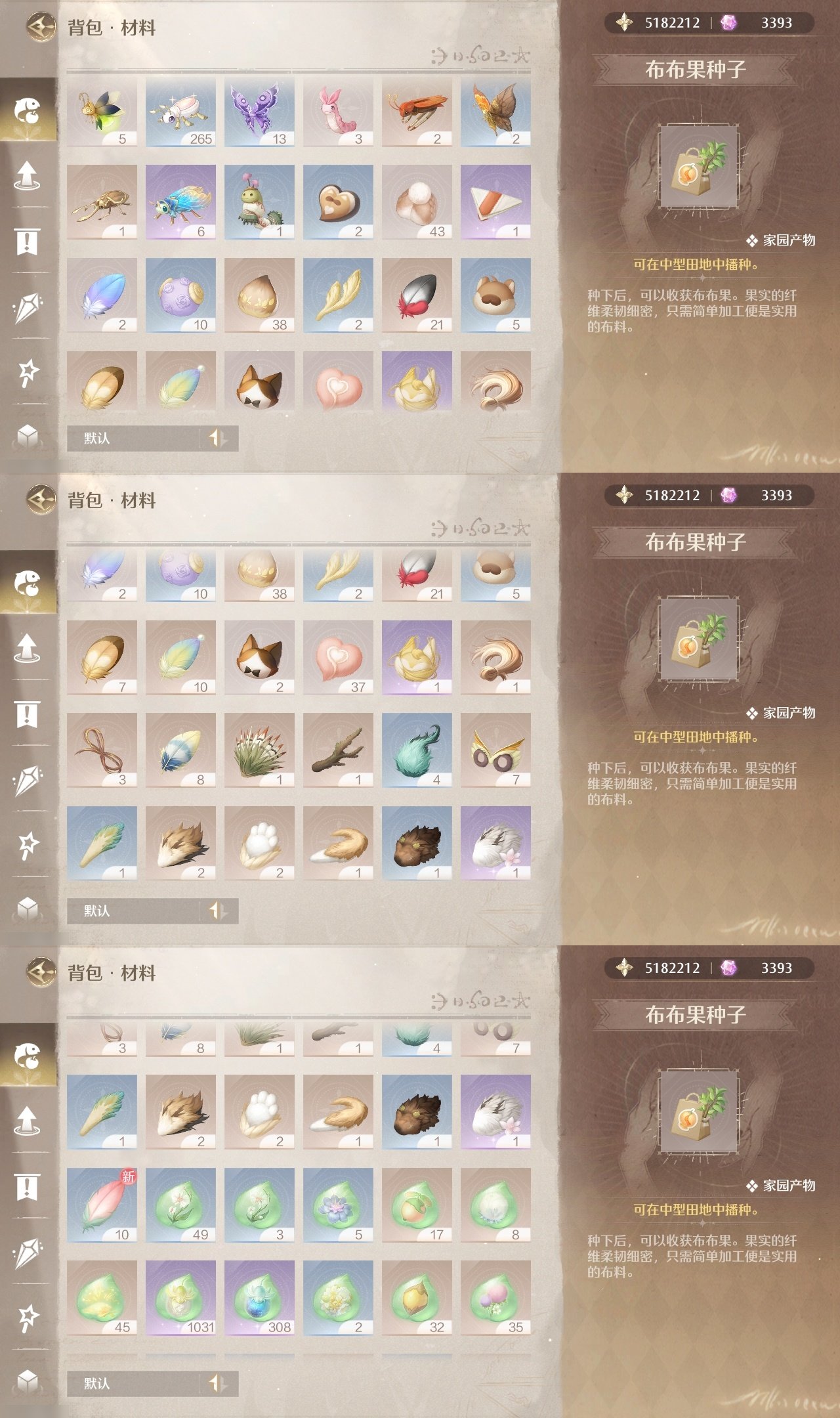Open the middle 默认 sort dropdown

pyautogui.click(x=152, y=911)
